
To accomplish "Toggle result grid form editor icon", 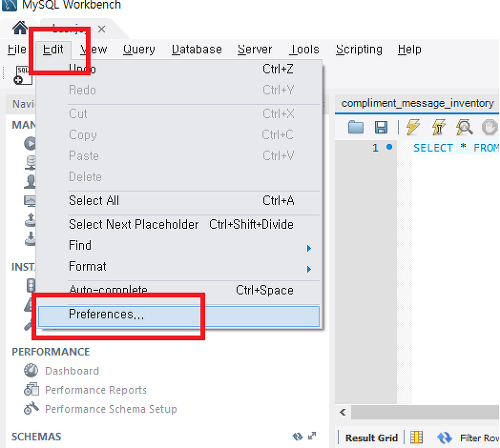I will coord(416,437).
